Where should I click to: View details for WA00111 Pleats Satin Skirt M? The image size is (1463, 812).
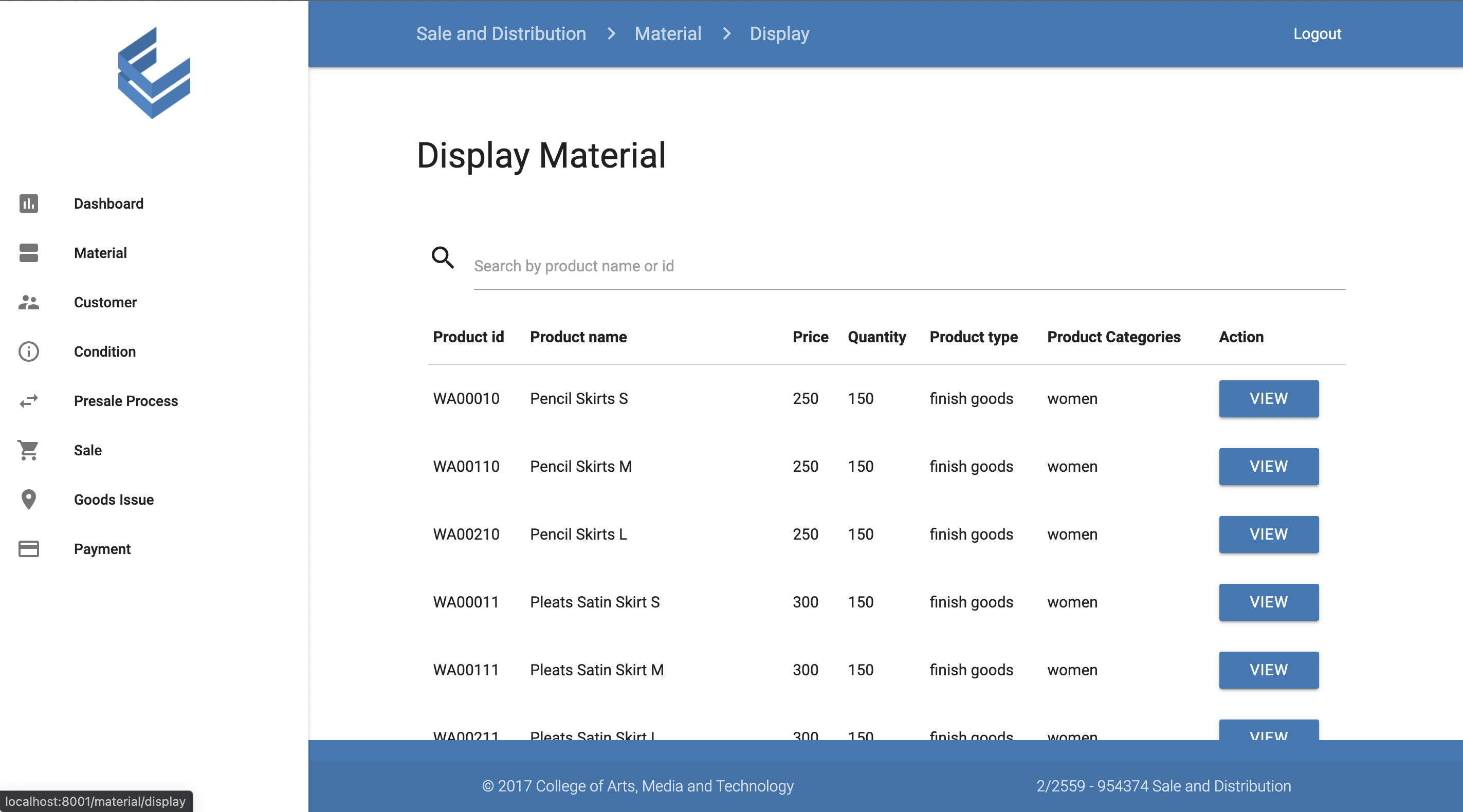(1269, 670)
